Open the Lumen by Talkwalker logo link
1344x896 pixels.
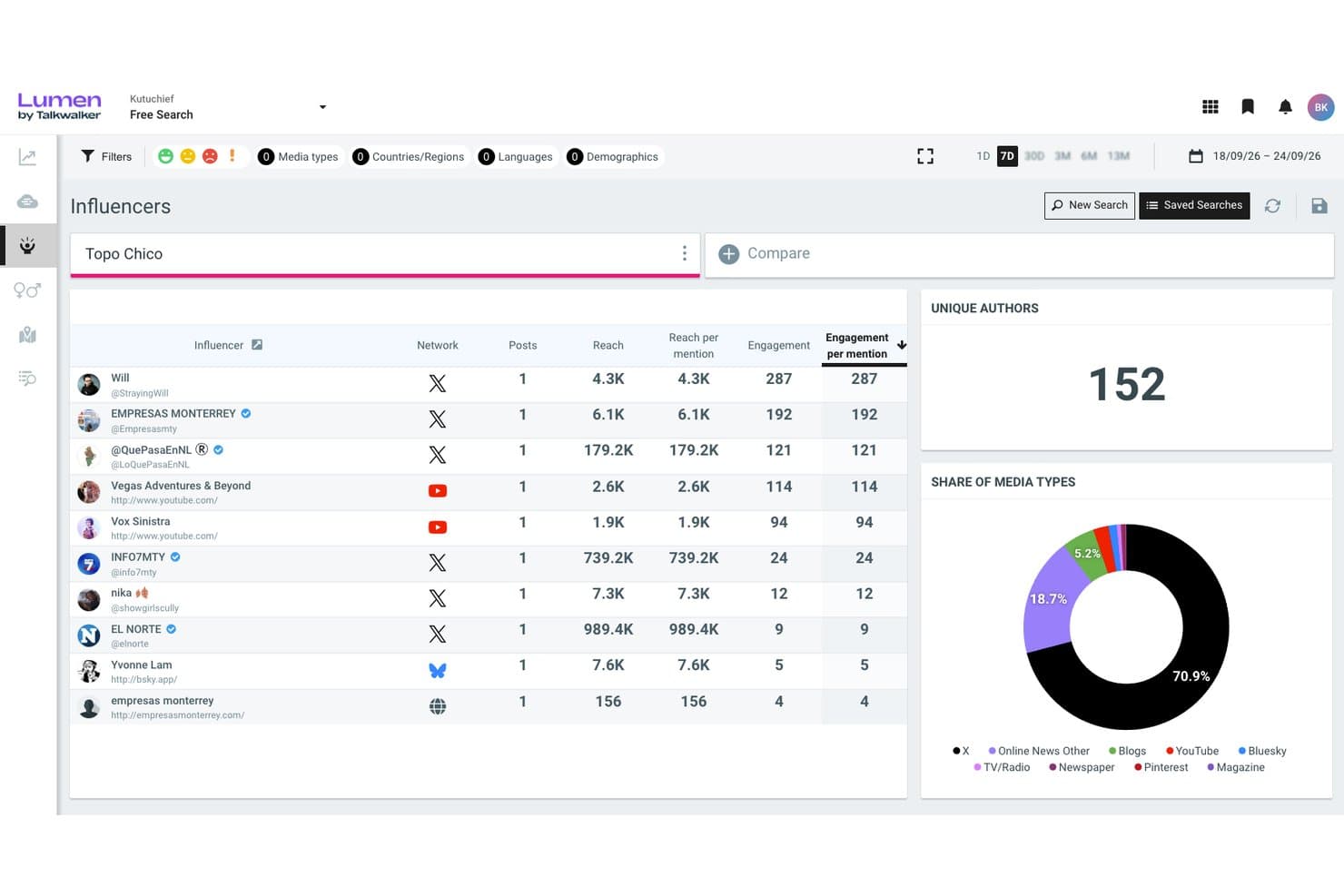59,106
